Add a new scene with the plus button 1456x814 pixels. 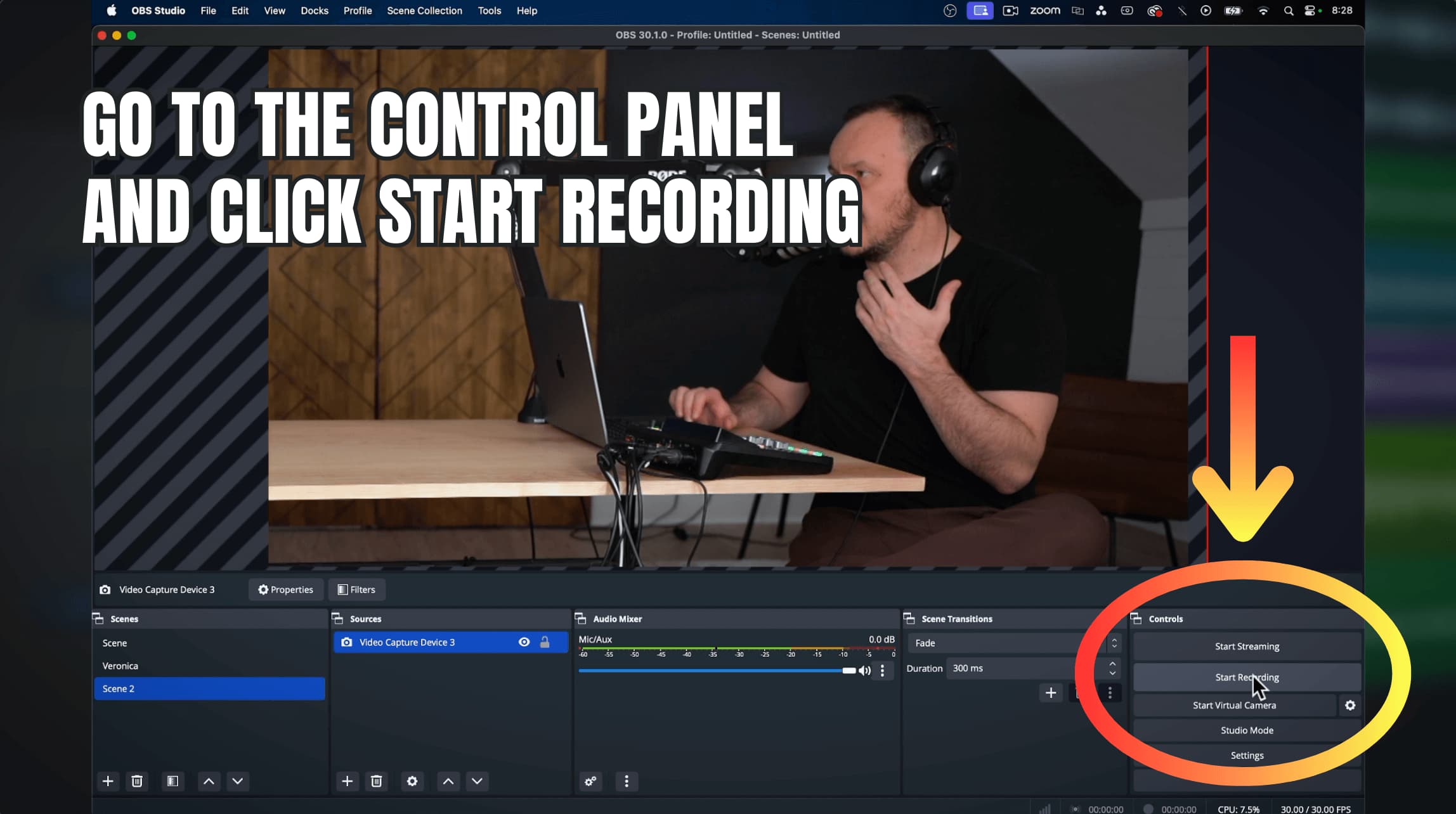click(108, 781)
